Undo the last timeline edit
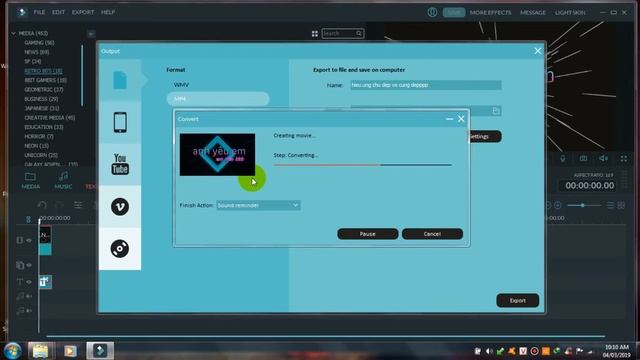Screen dimensions: 640x360 42,205
